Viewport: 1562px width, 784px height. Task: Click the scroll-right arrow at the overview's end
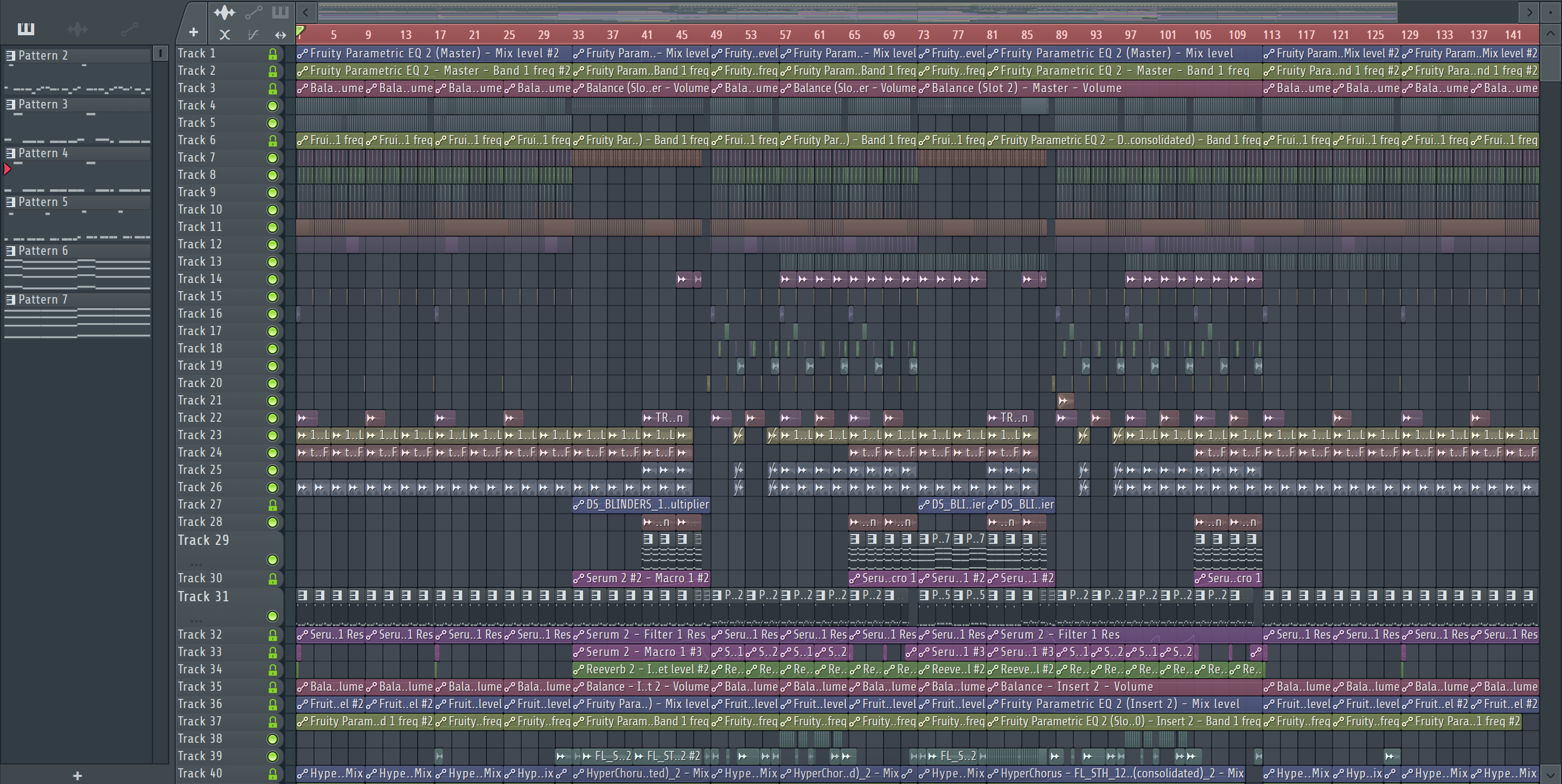(1529, 12)
